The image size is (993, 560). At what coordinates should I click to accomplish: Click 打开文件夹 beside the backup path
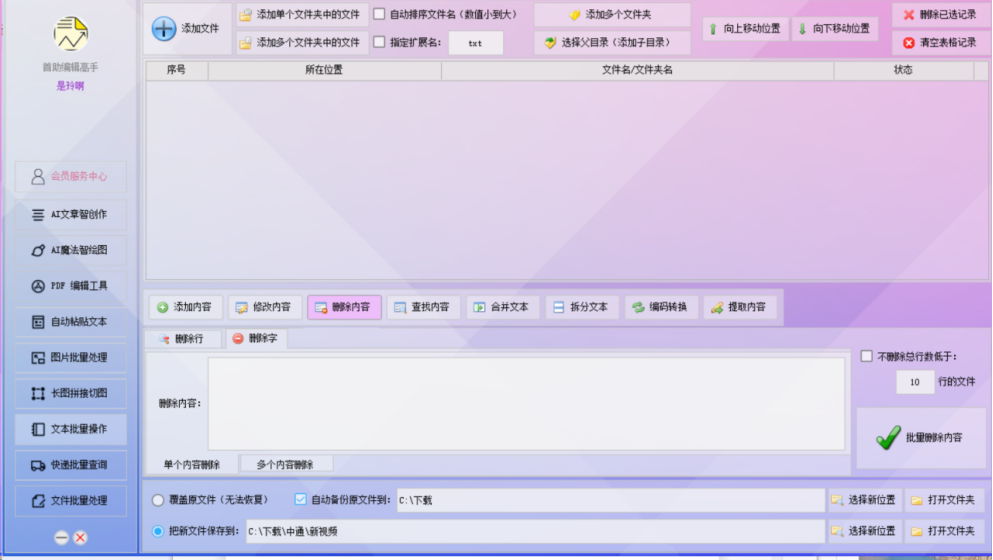point(945,500)
